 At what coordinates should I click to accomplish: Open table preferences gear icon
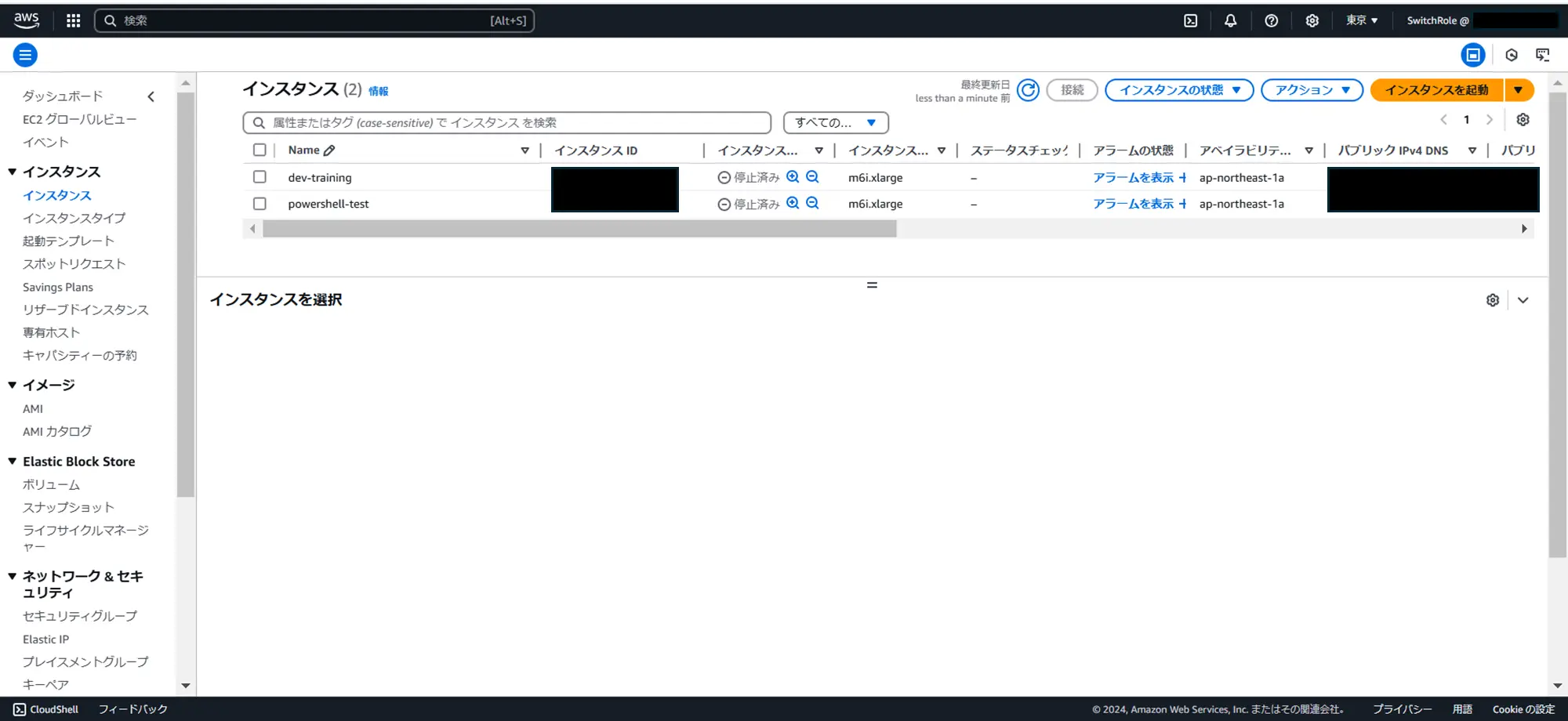1523,120
